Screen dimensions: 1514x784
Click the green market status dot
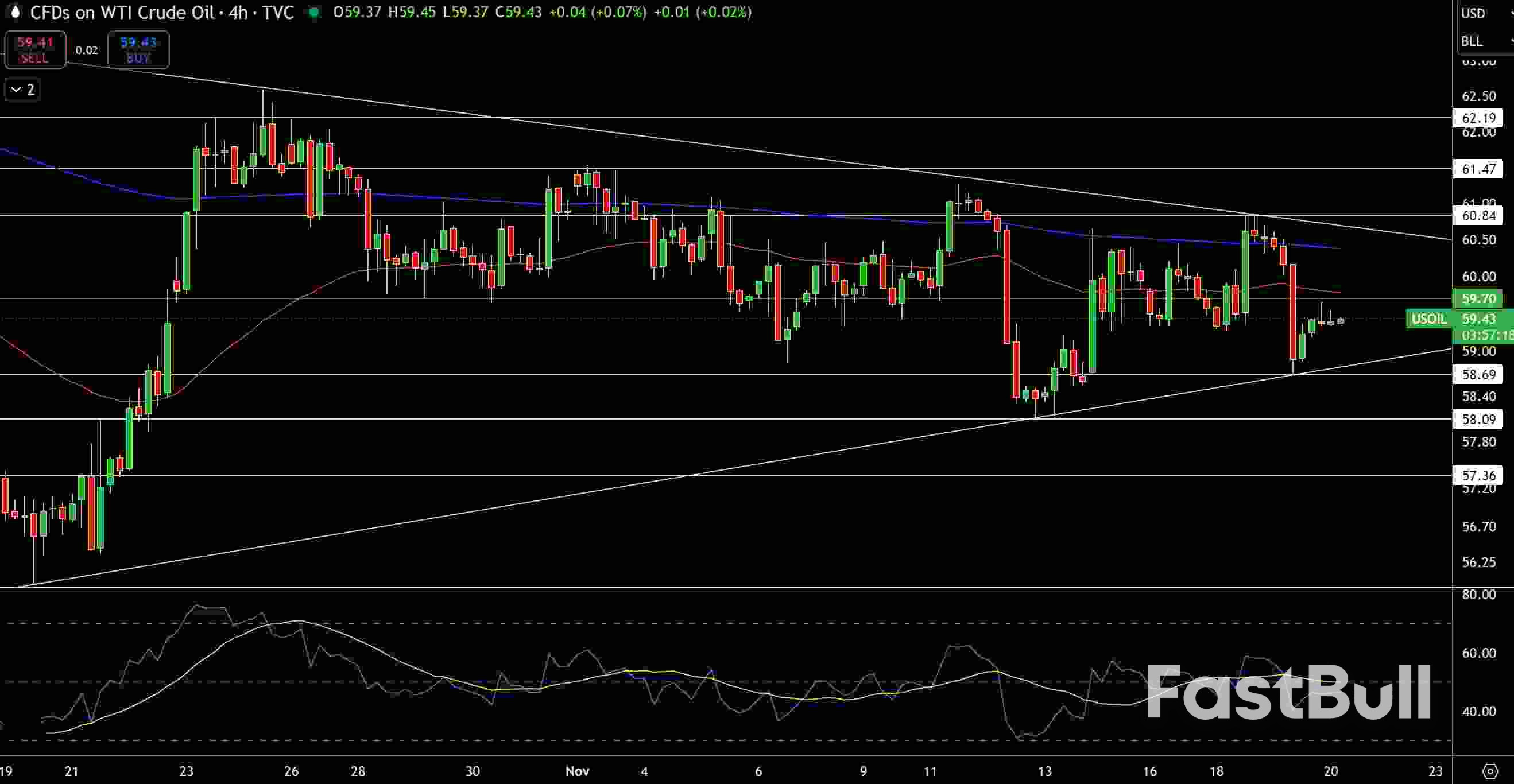pos(315,13)
